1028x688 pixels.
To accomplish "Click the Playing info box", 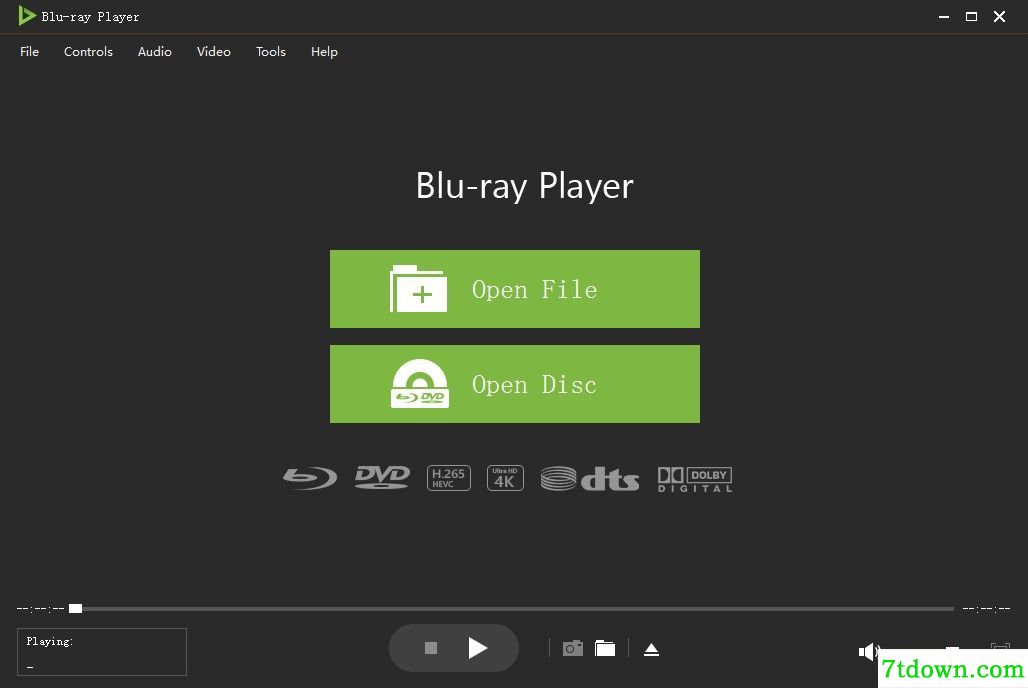I will [x=102, y=652].
